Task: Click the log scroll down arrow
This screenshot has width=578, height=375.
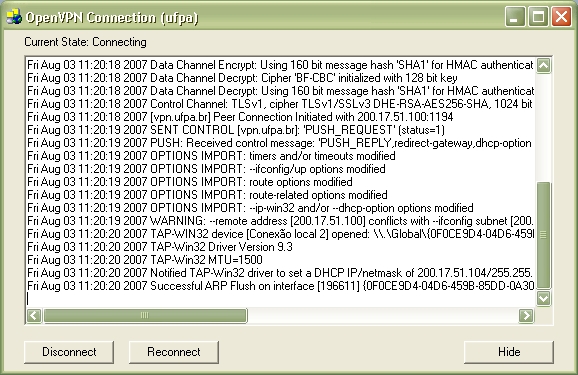Action: pos(544,298)
